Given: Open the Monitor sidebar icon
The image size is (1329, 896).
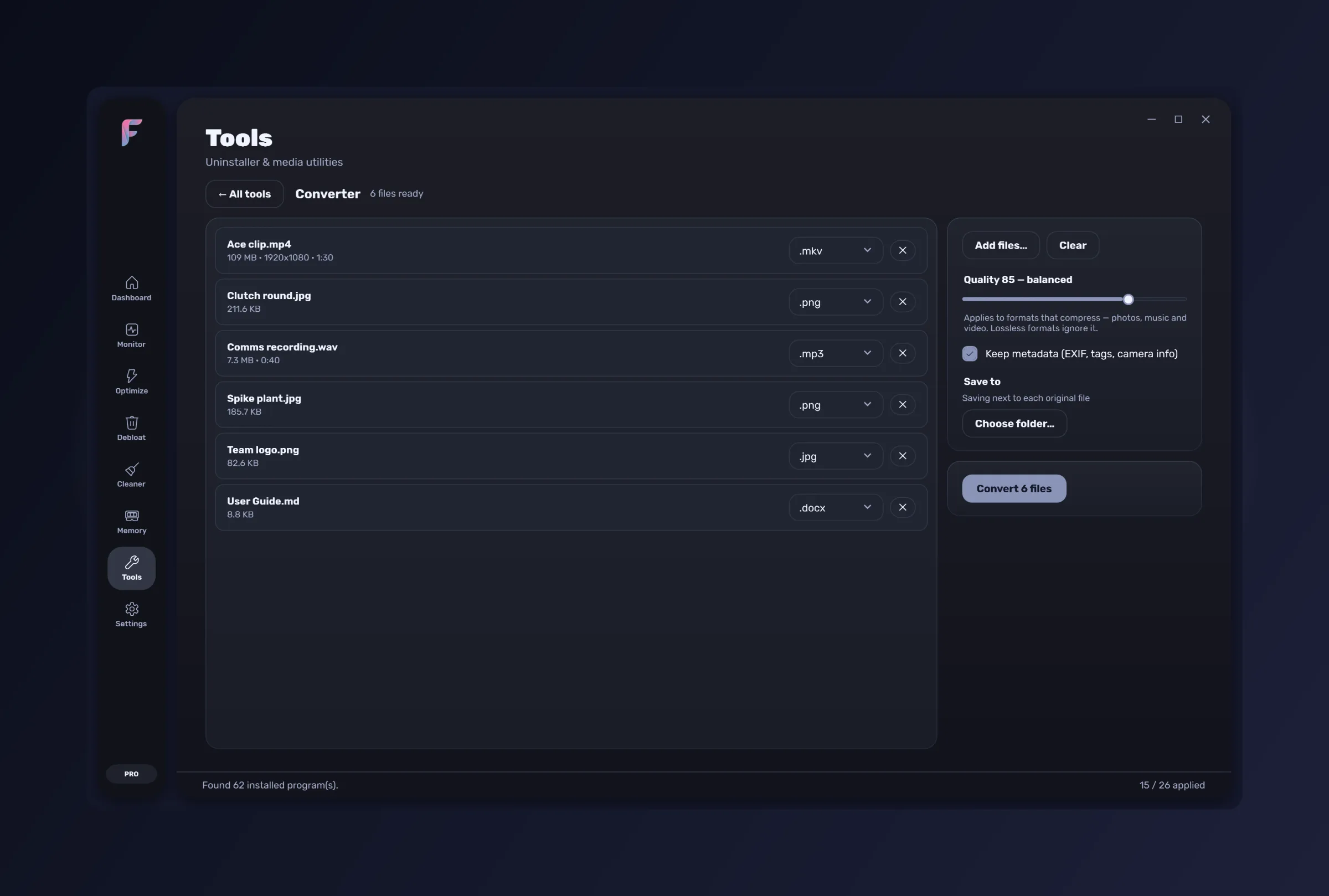Looking at the screenshot, I should 131,336.
